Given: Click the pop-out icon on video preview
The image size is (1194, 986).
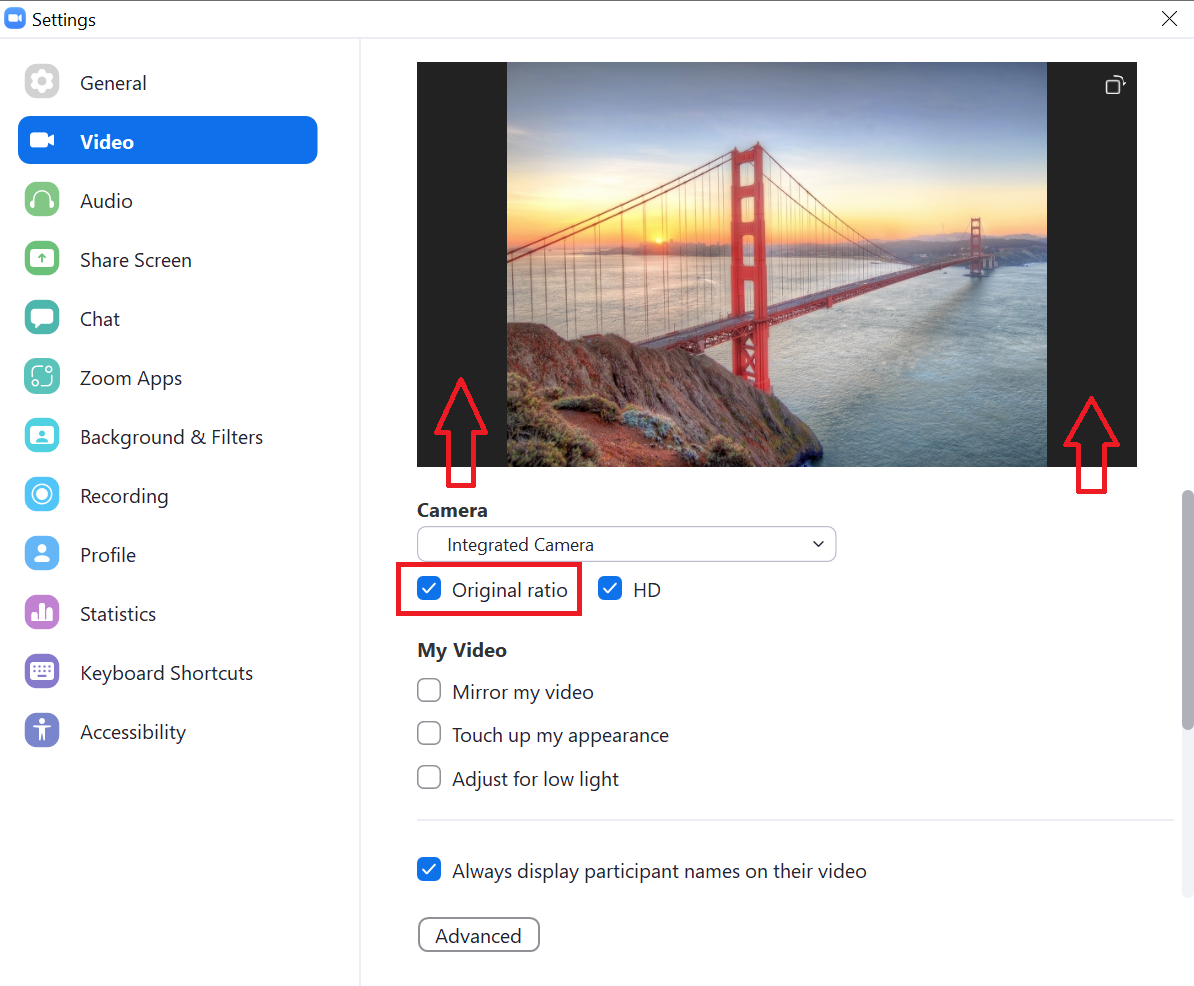Looking at the screenshot, I should pos(1114,84).
